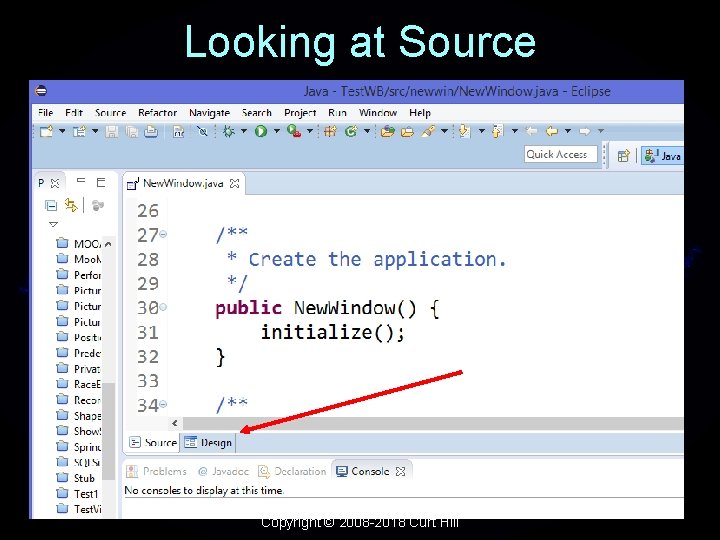
Task: Click the grayed filter icon in Package Explorer
Action: point(97,205)
